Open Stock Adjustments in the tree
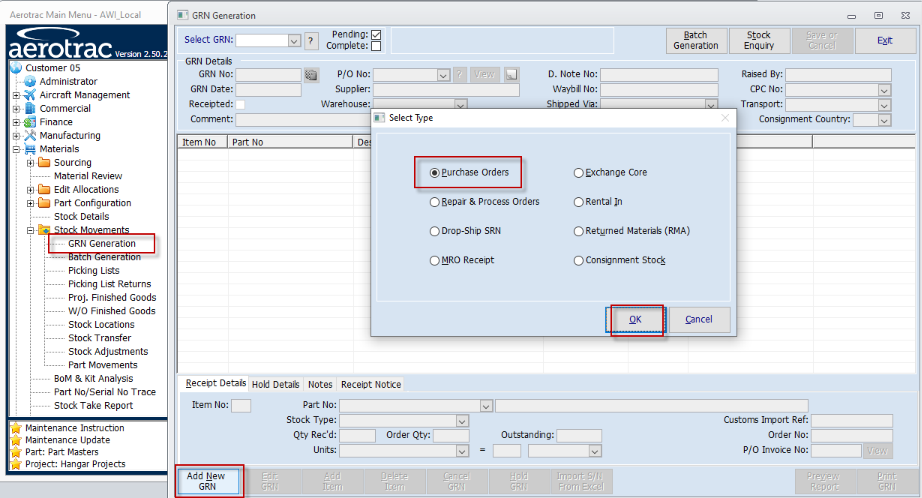Image resolution: width=922 pixels, height=498 pixels. [x=108, y=352]
